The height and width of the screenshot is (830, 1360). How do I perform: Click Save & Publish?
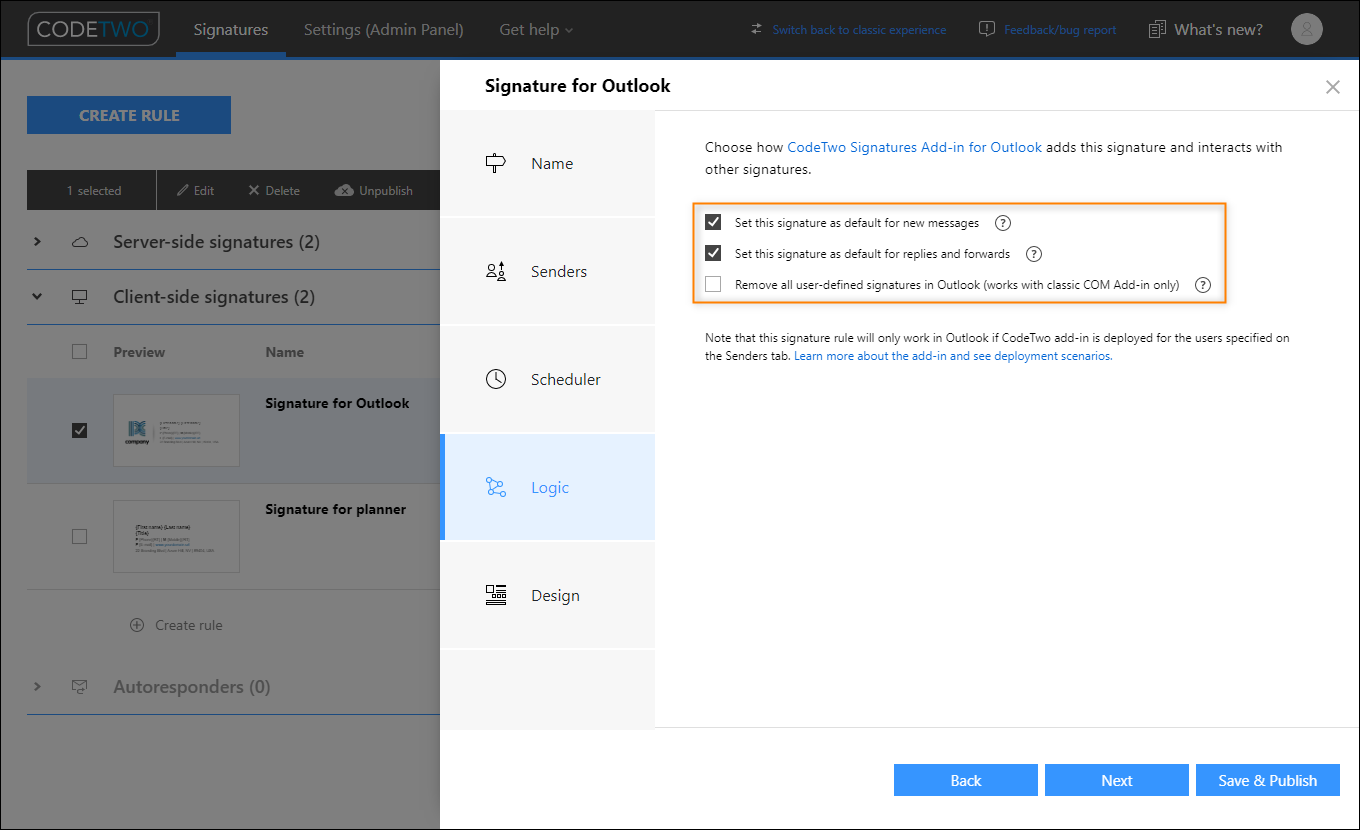coord(1268,780)
